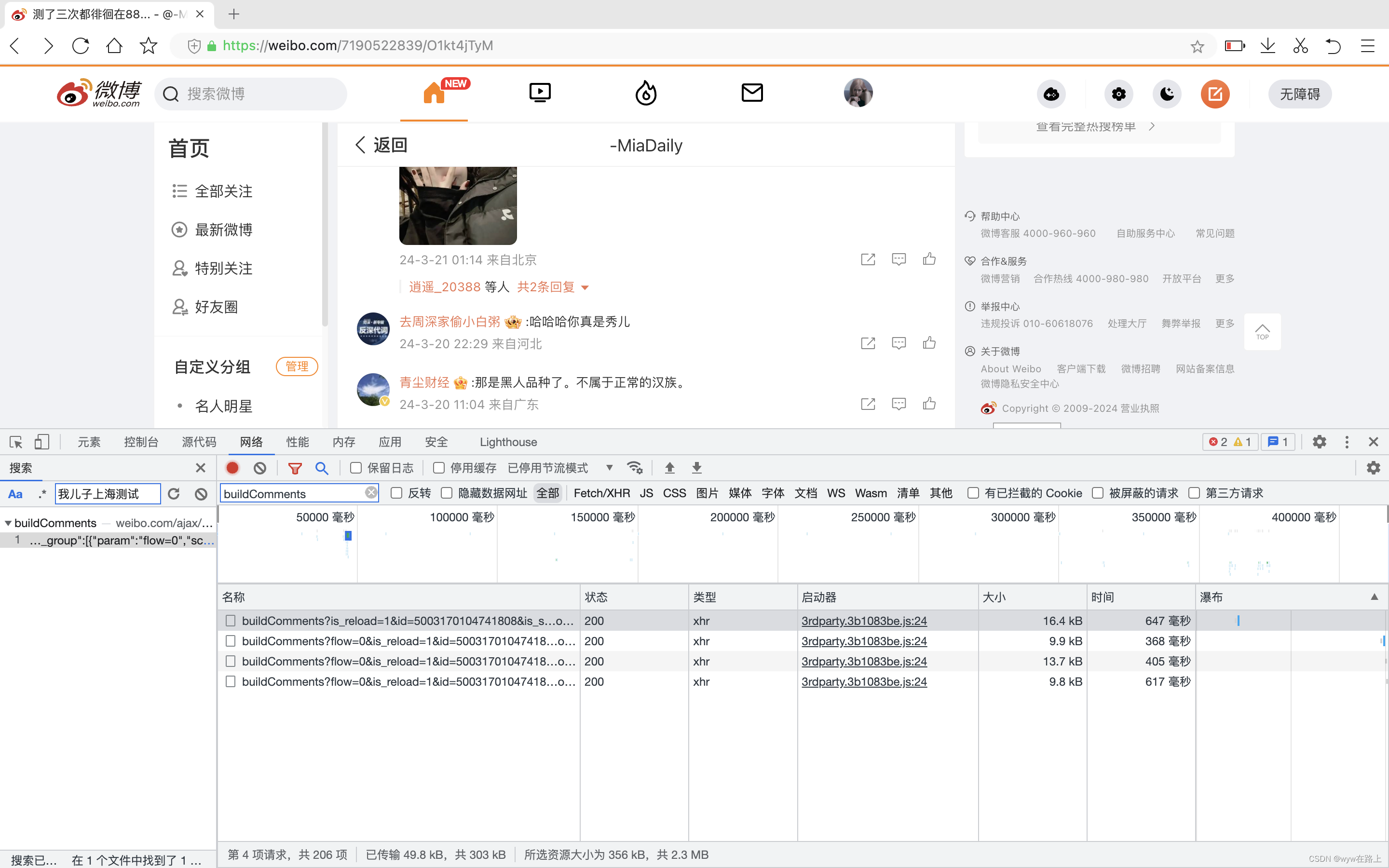Switch to 控制台 DevTools tab
Viewport: 1389px width, 868px height.
[141, 442]
